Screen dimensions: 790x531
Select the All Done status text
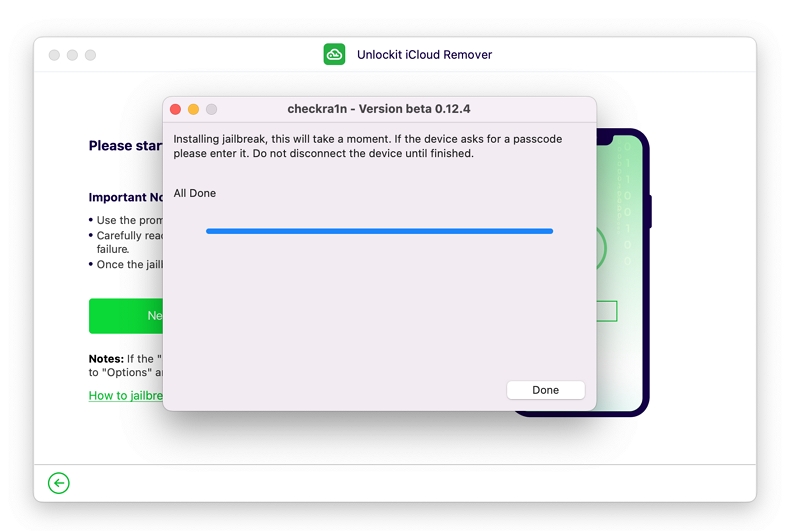(x=194, y=193)
